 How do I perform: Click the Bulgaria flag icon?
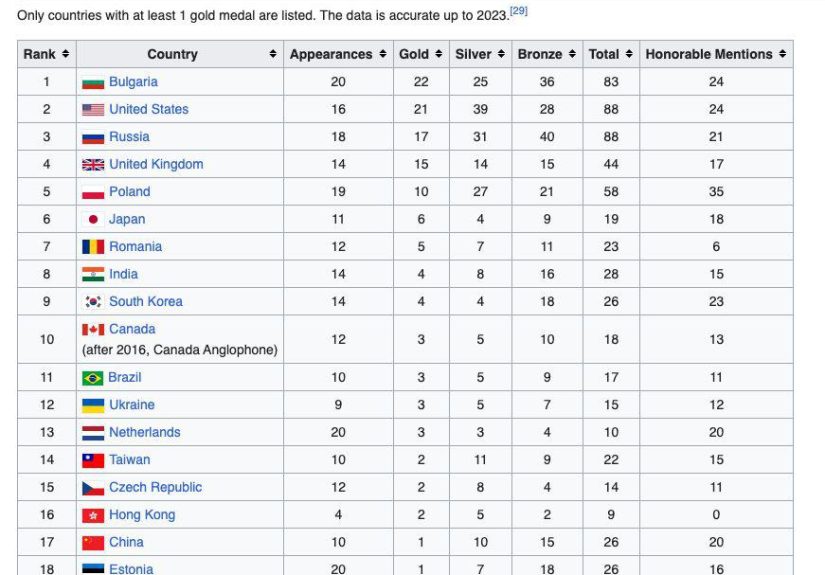[x=93, y=82]
